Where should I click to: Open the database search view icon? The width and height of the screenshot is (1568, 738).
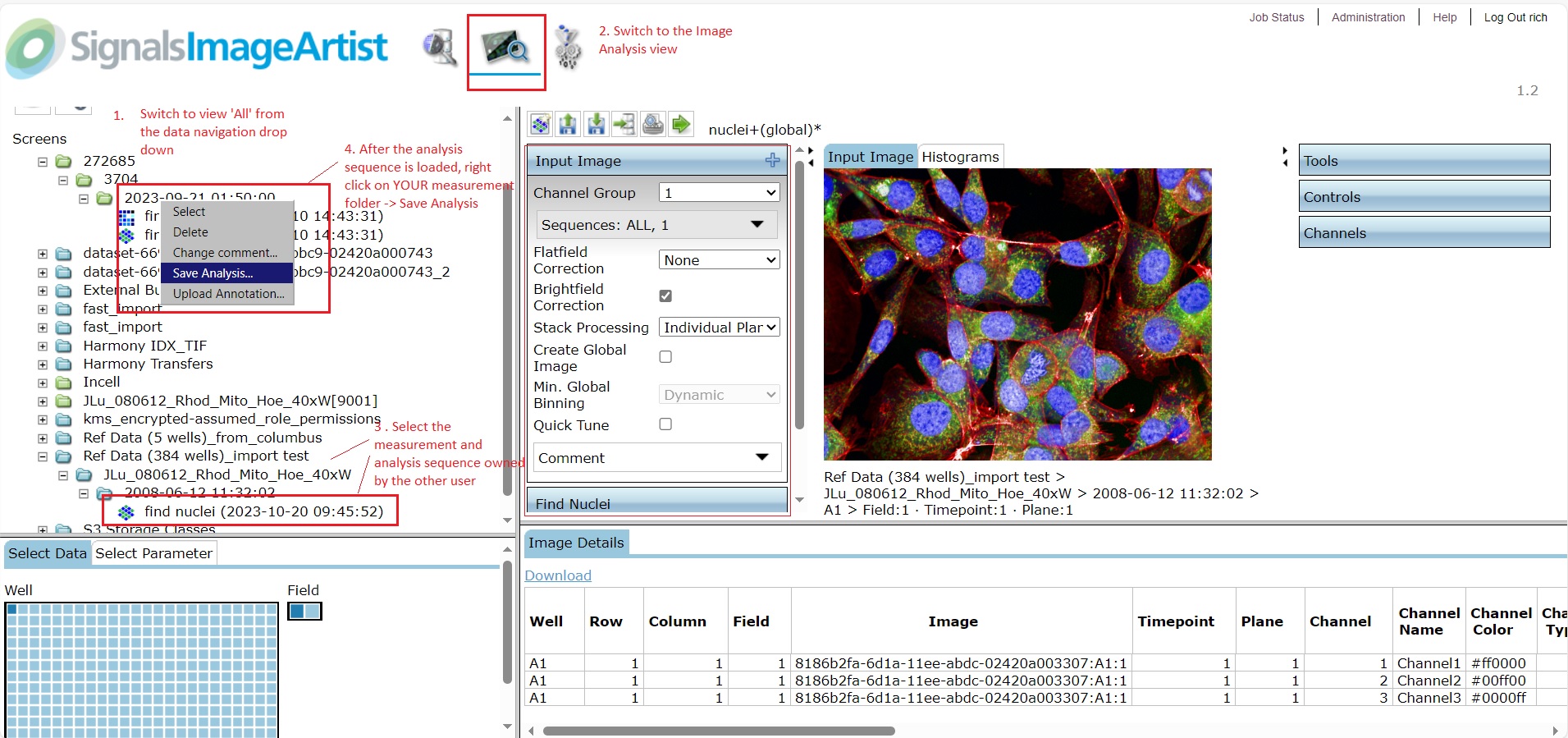pyautogui.click(x=440, y=48)
